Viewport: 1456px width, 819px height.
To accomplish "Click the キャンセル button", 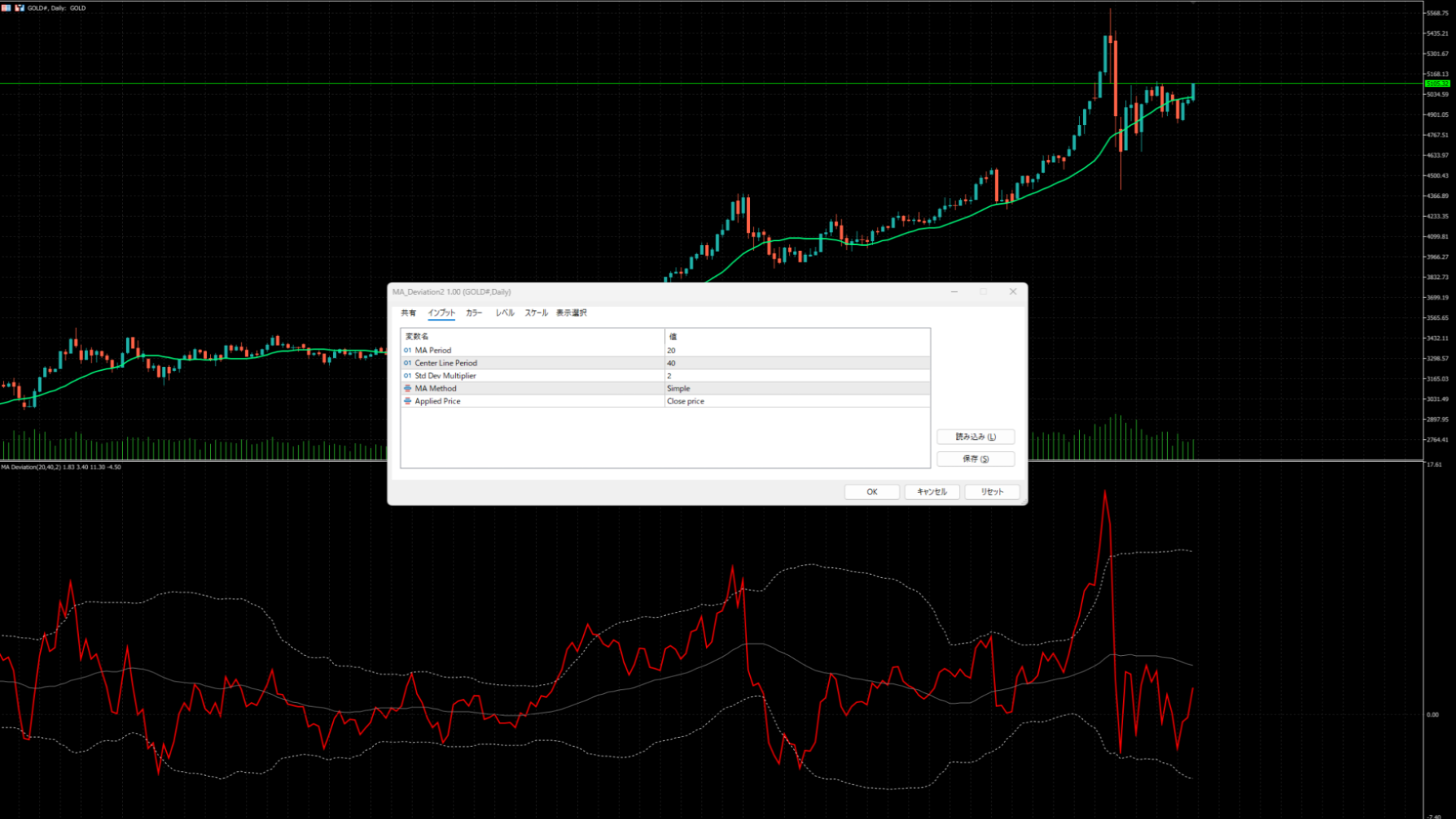I will click(932, 492).
